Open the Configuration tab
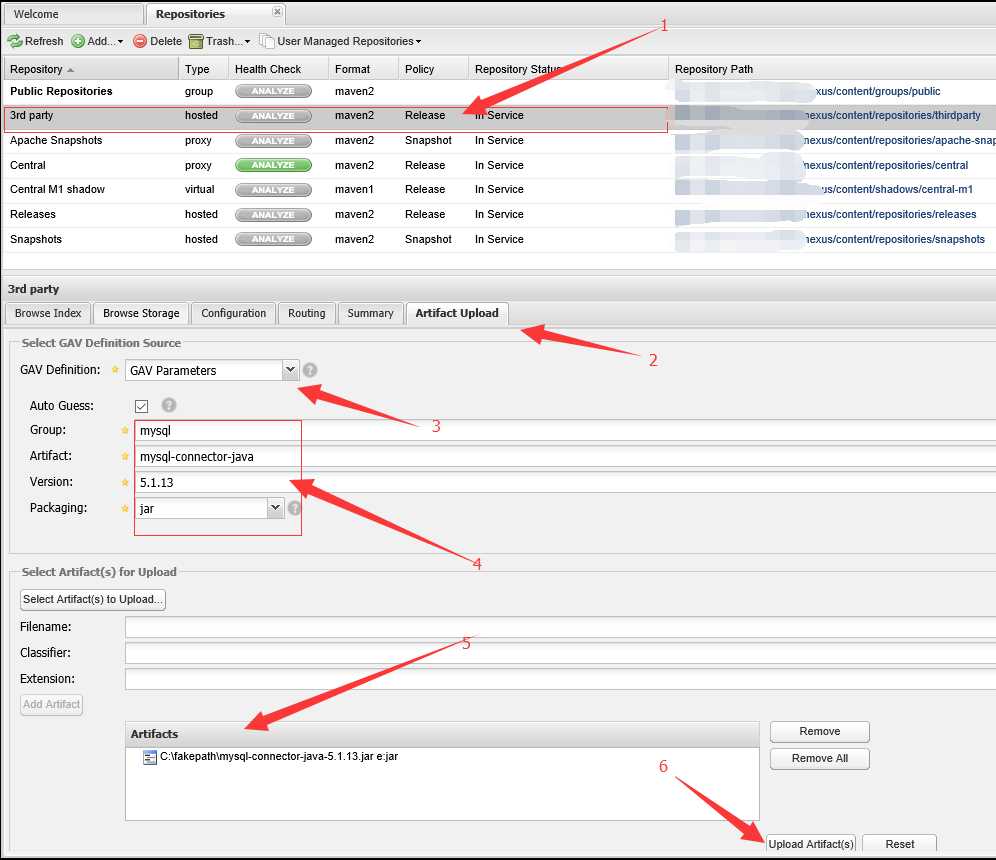 pos(233,313)
